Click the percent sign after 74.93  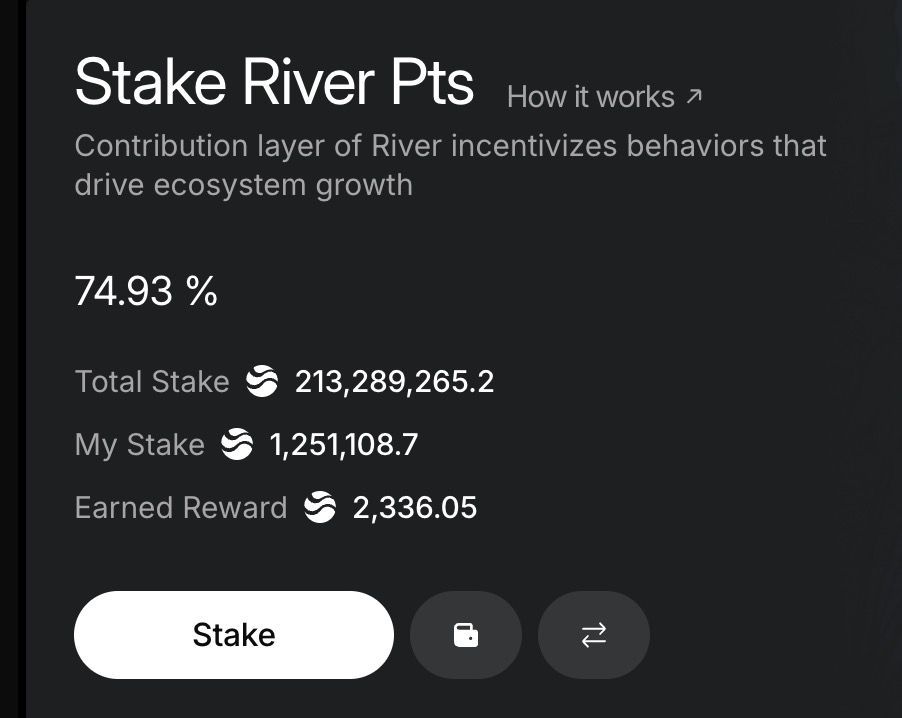[x=202, y=291]
